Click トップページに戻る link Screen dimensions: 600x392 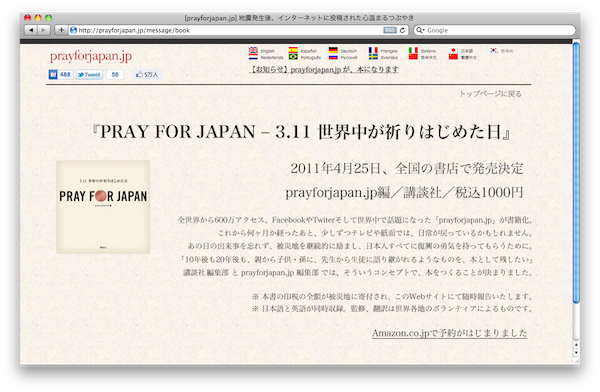490,94
